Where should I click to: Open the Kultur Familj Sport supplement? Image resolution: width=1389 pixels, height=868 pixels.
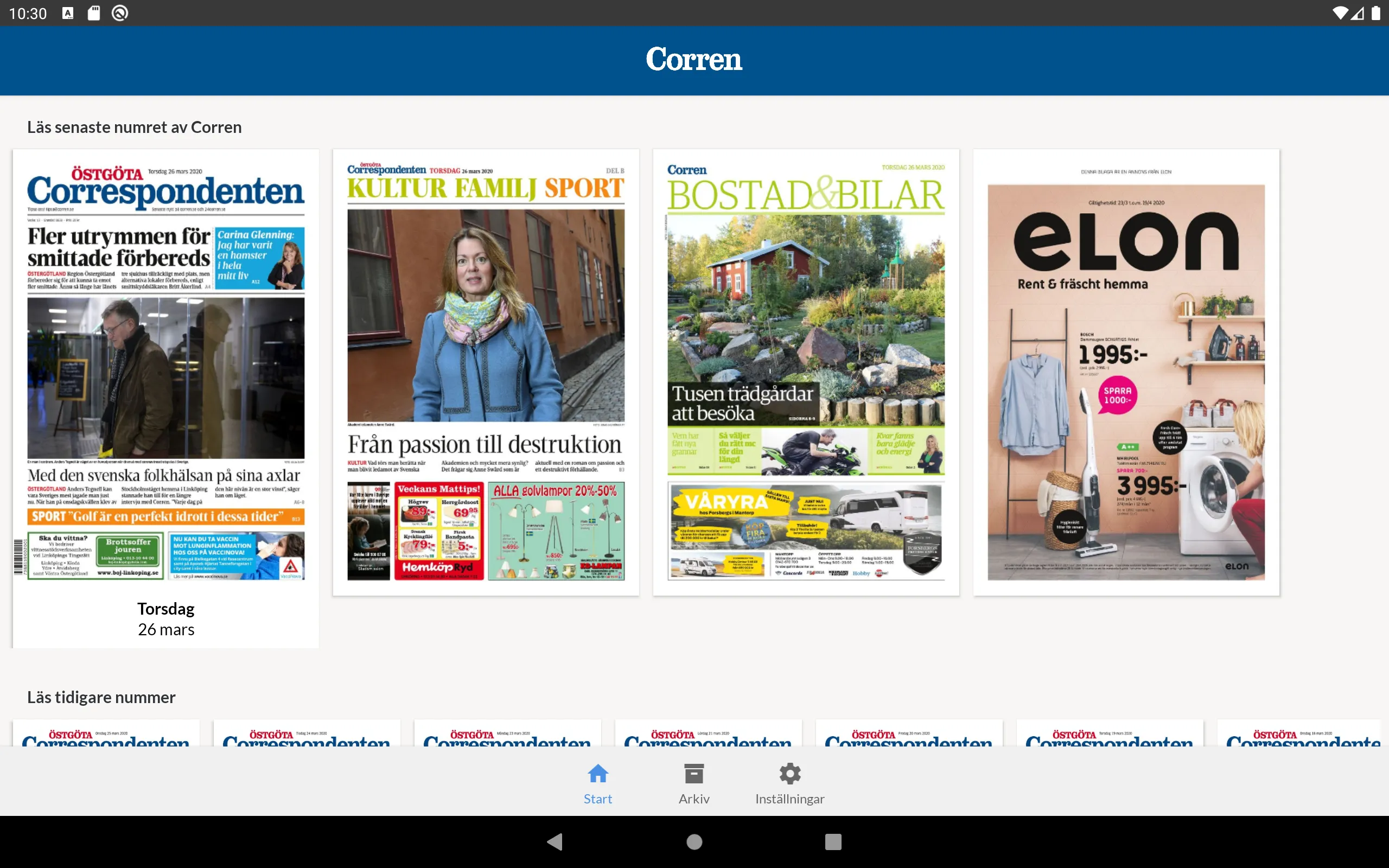(486, 372)
